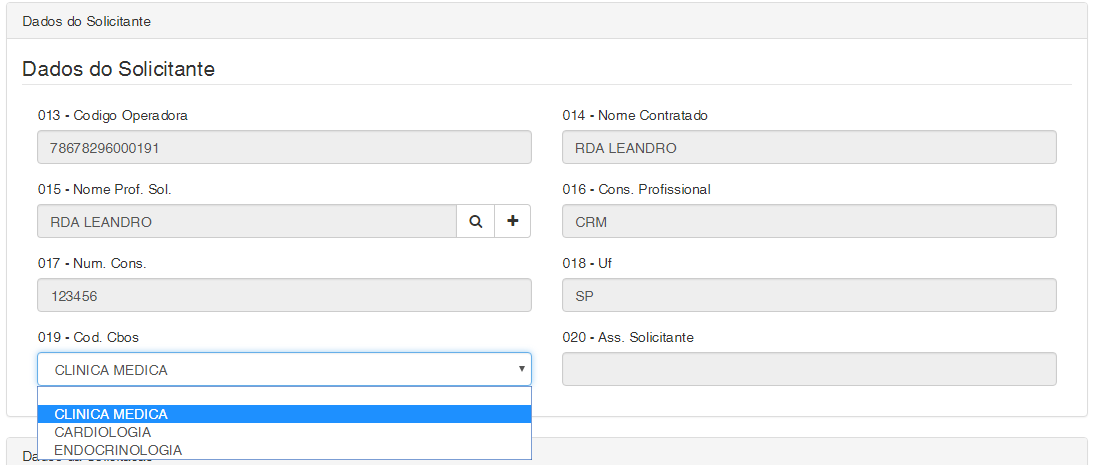The width and height of the screenshot is (1096, 465).
Task: Click the 020 - Ass. Solicitante label
Action: 628,337
